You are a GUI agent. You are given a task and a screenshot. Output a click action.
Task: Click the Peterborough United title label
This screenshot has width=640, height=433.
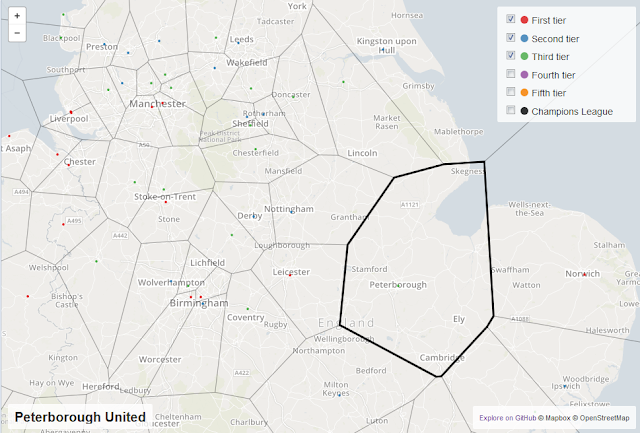point(80,417)
